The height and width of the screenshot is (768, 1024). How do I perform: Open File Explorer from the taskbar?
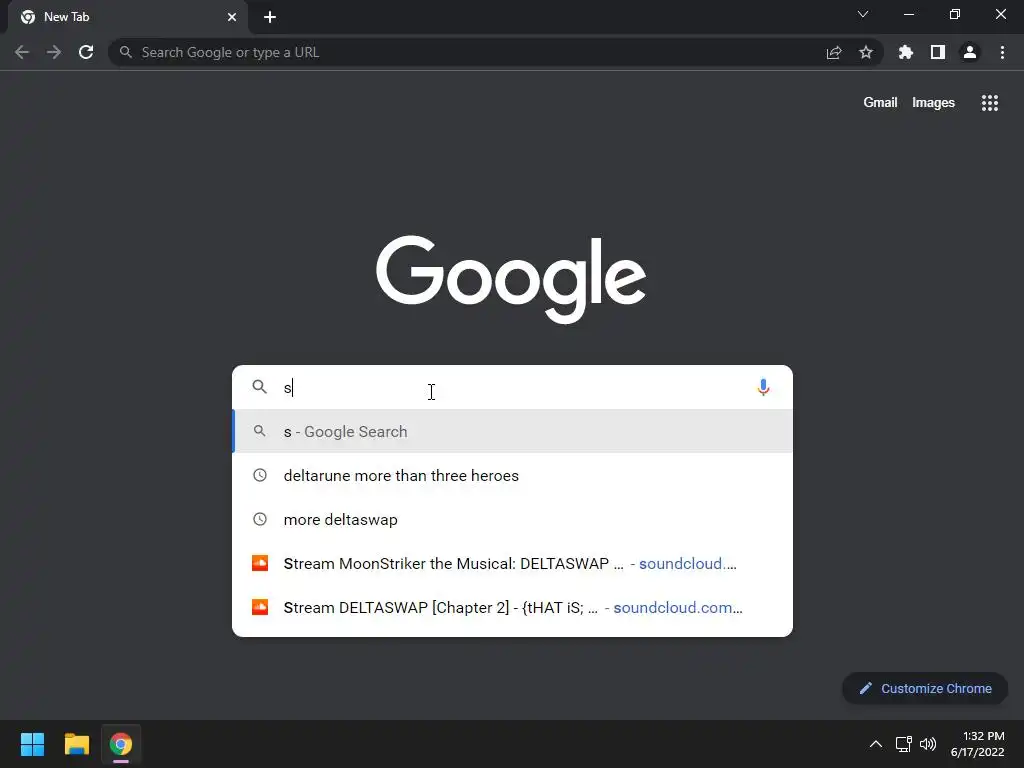(76, 744)
